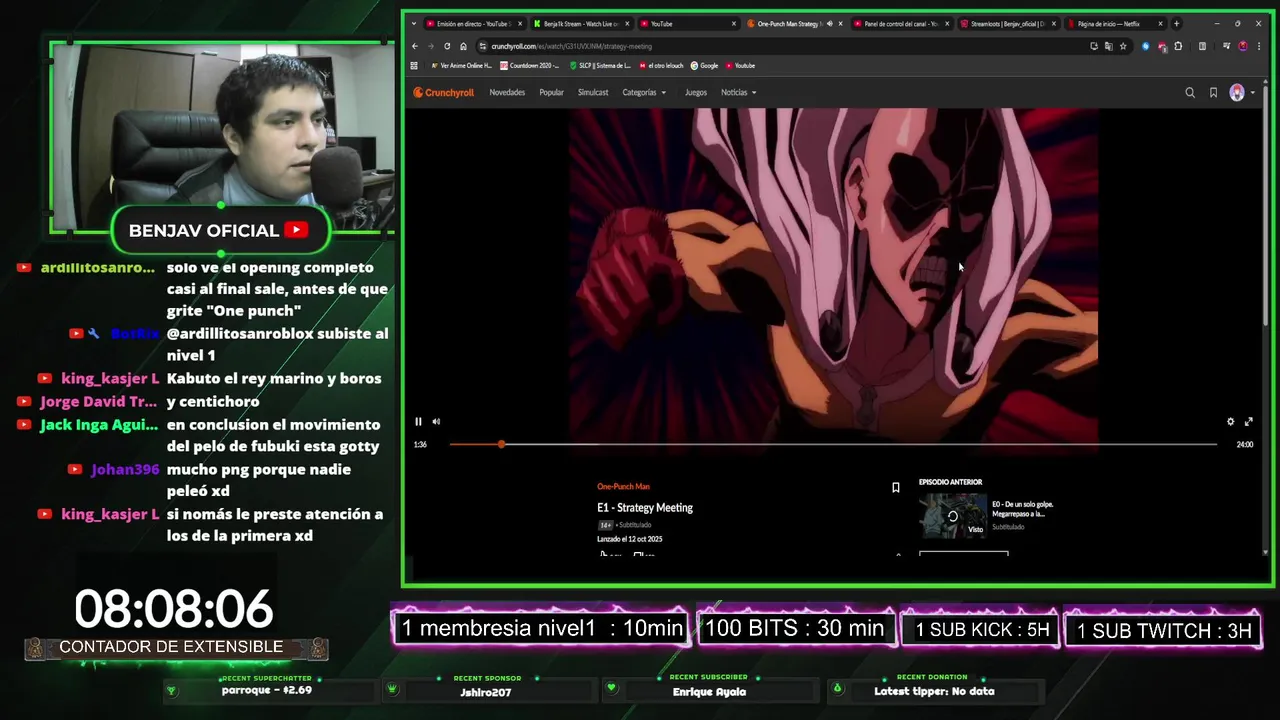Screen dimensions: 1280x720
Task: Switch to Streamloots tab
Action: click(1007, 24)
